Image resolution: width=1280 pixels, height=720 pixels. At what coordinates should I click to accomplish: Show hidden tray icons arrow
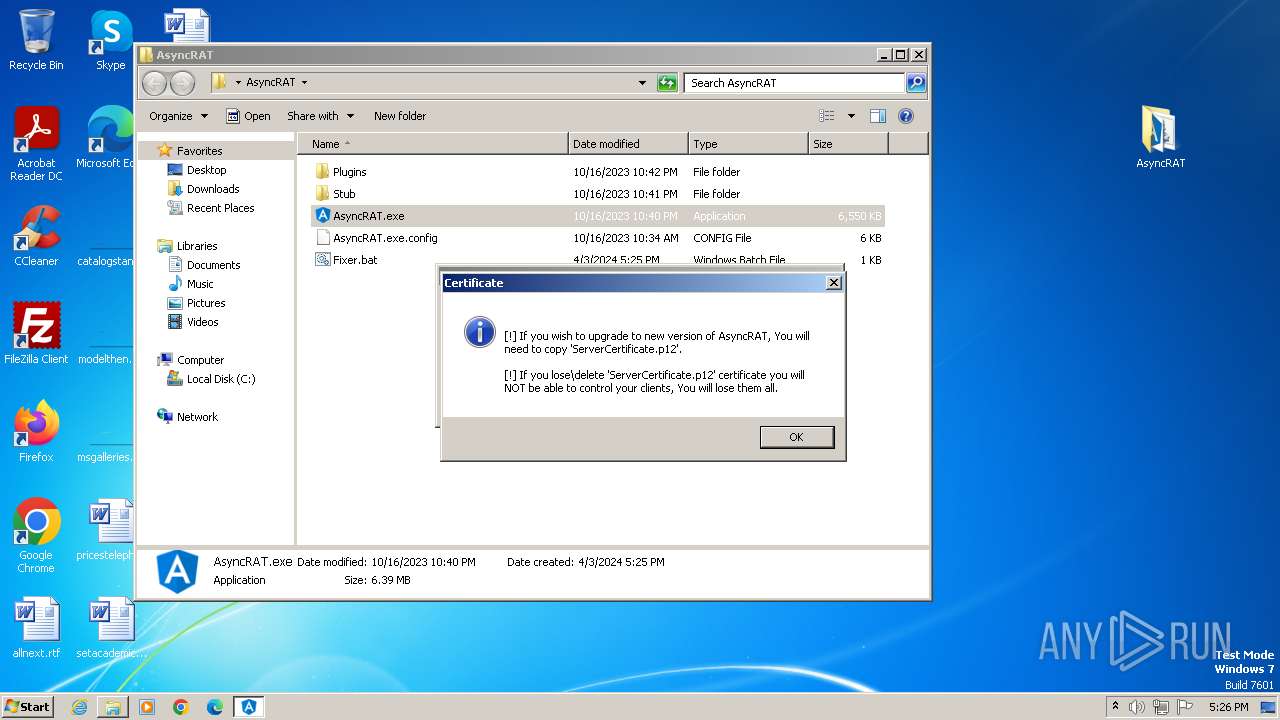point(1116,706)
